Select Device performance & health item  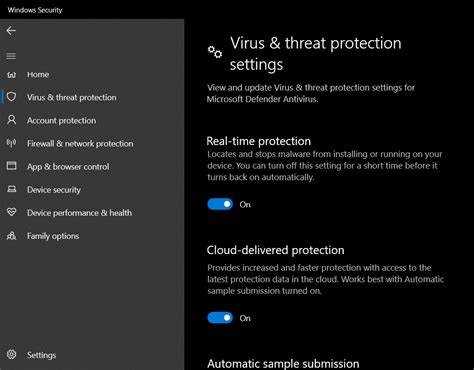pyautogui.click(x=79, y=213)
